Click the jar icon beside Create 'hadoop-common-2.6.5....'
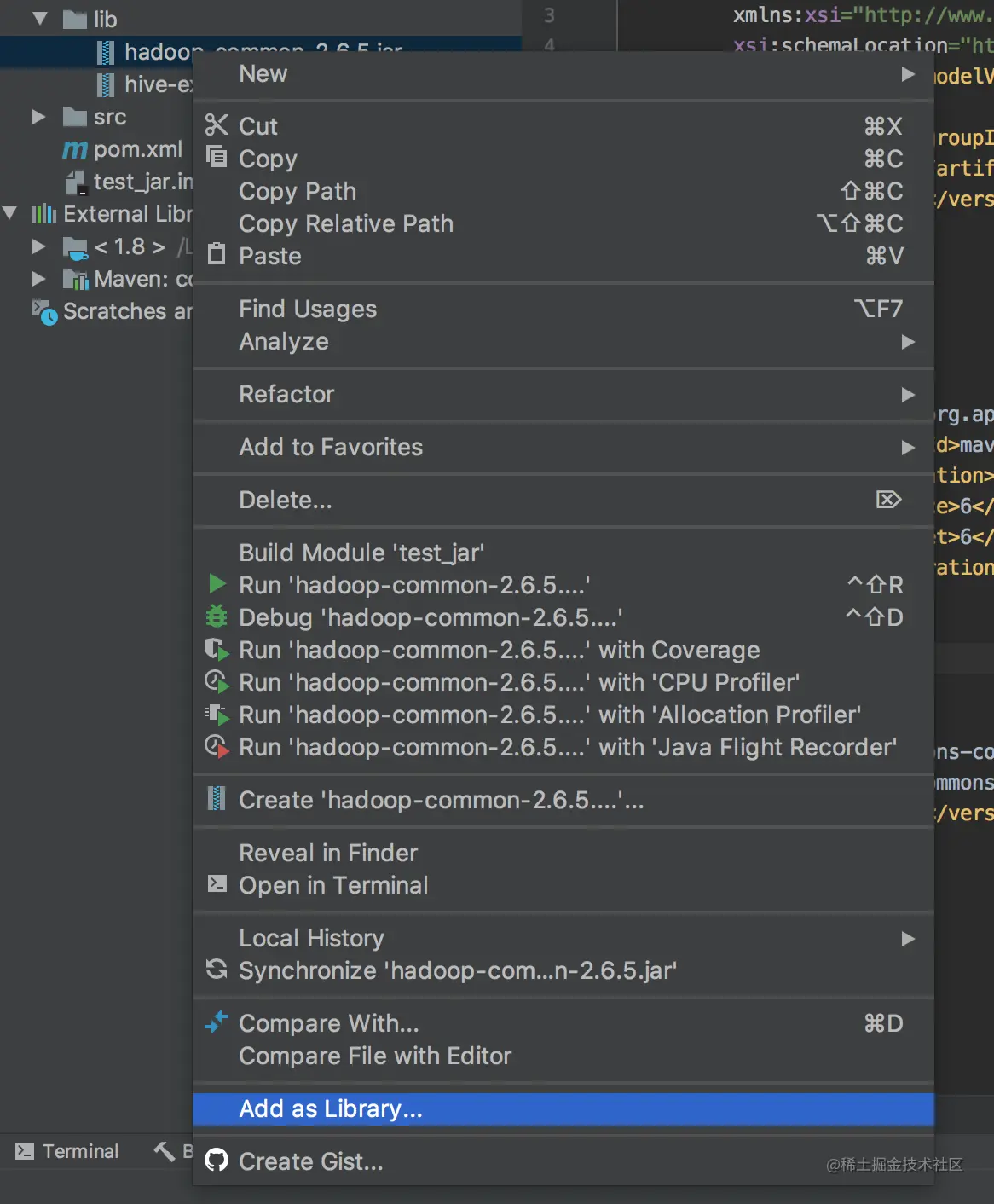 (217, 799)
